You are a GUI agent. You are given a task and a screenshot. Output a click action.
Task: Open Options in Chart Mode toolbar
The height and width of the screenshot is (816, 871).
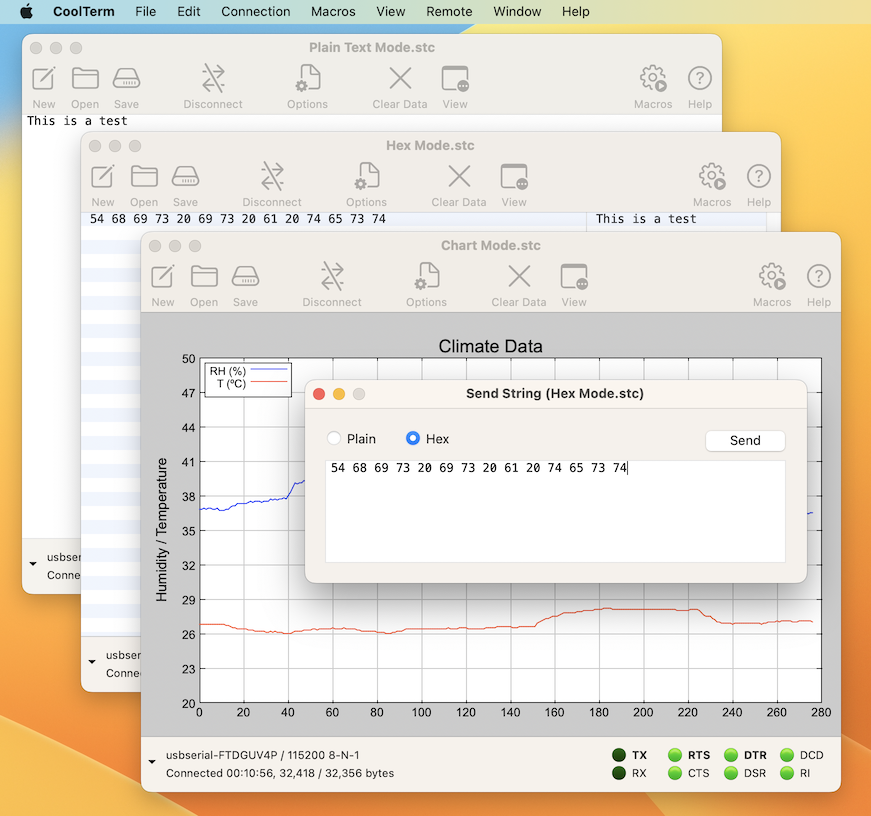[427, 277]
